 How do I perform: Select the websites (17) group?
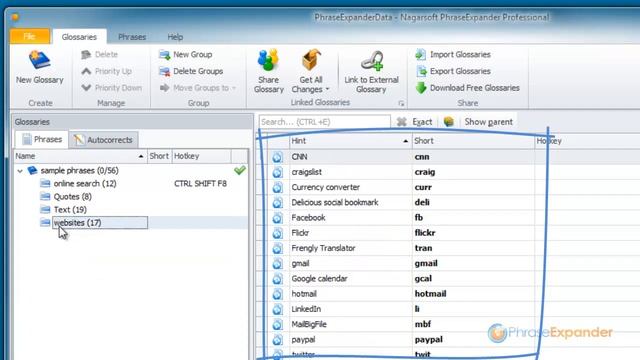click(78, 223)
